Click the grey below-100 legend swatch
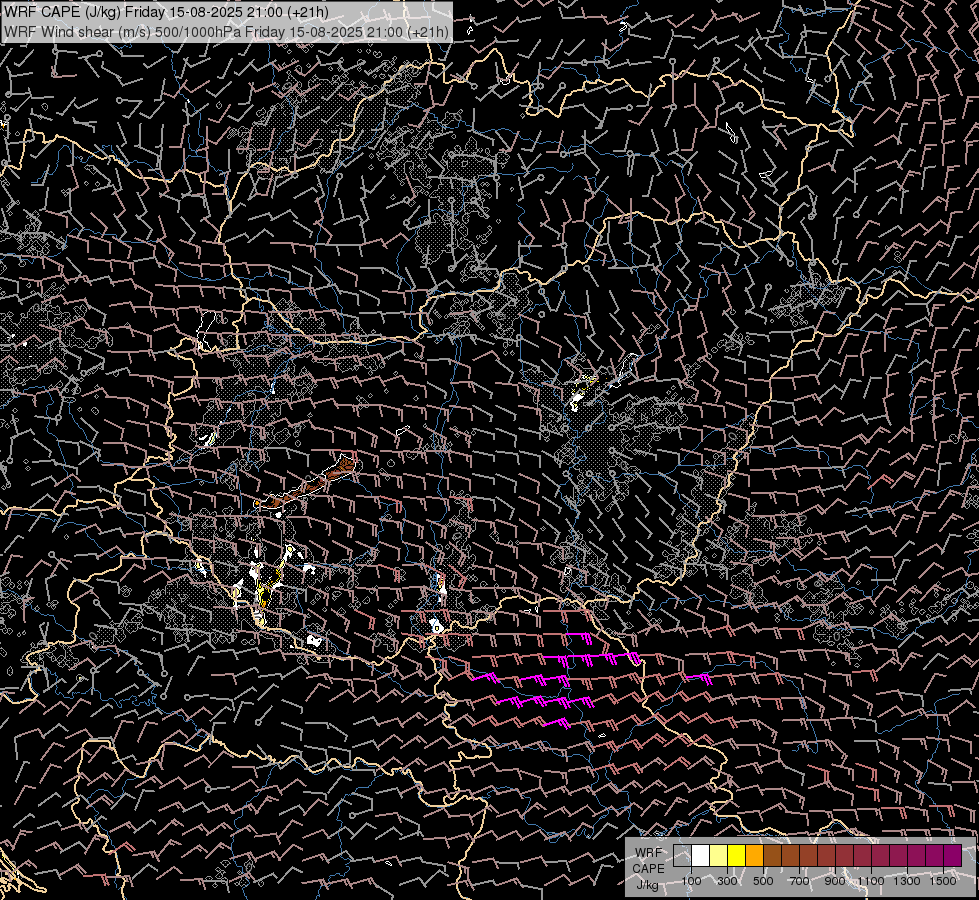Screen dimensions: 979x900 coord(682,855)
